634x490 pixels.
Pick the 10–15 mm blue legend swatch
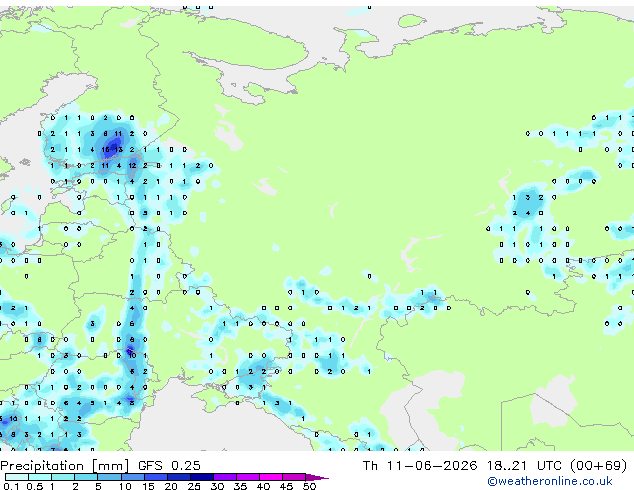point(132,477)
